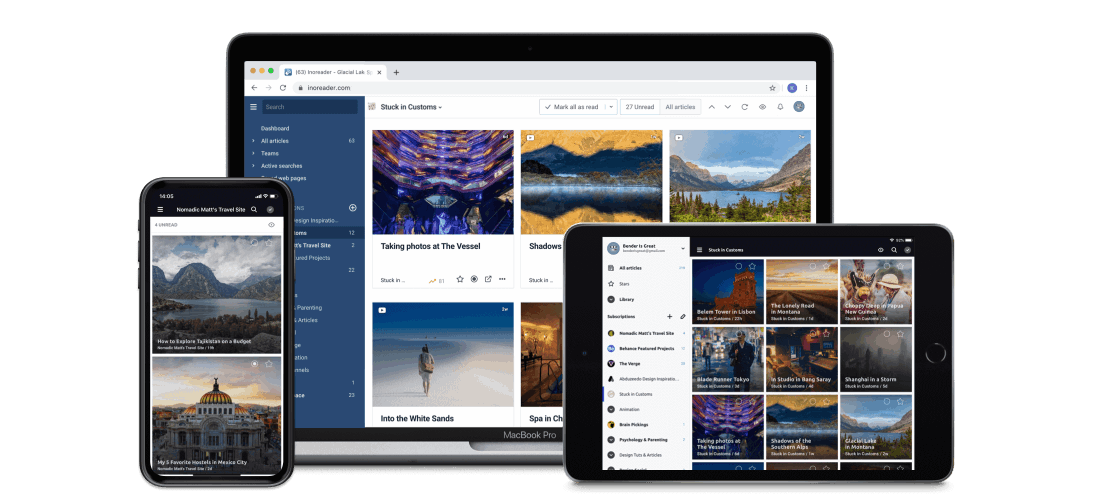The height and width of the screenshot is (500, 1100).
Task: Go back in the laptop Chrome browser
Action: [254, 88]
